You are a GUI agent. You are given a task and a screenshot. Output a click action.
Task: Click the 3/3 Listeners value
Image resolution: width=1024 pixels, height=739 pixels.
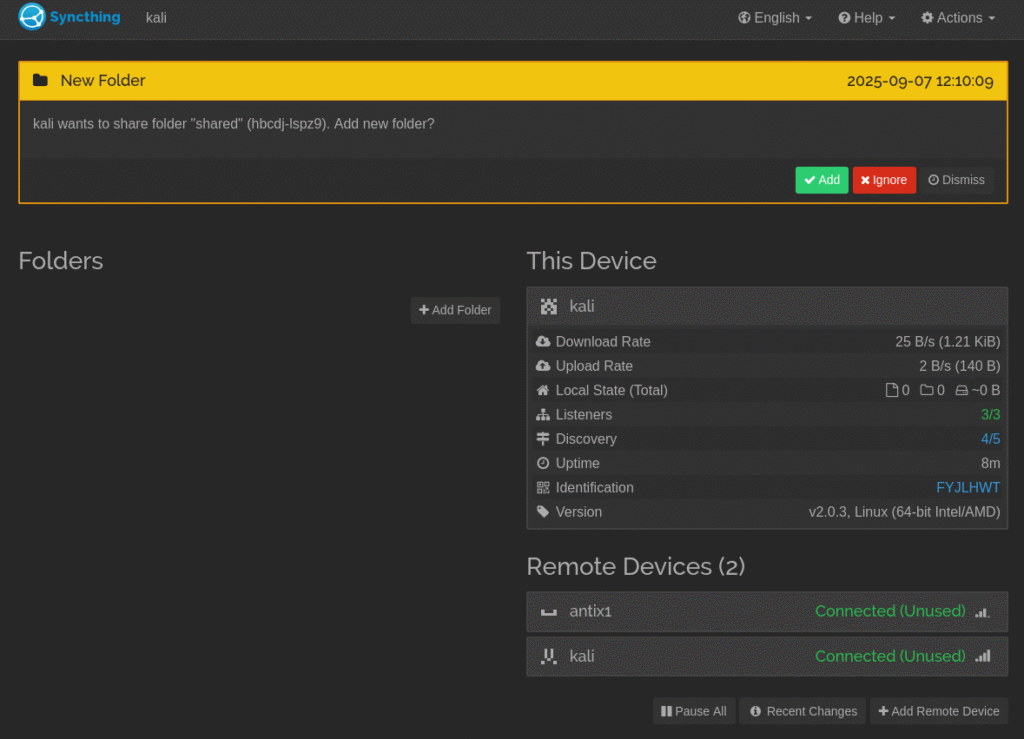coord(990,415)
